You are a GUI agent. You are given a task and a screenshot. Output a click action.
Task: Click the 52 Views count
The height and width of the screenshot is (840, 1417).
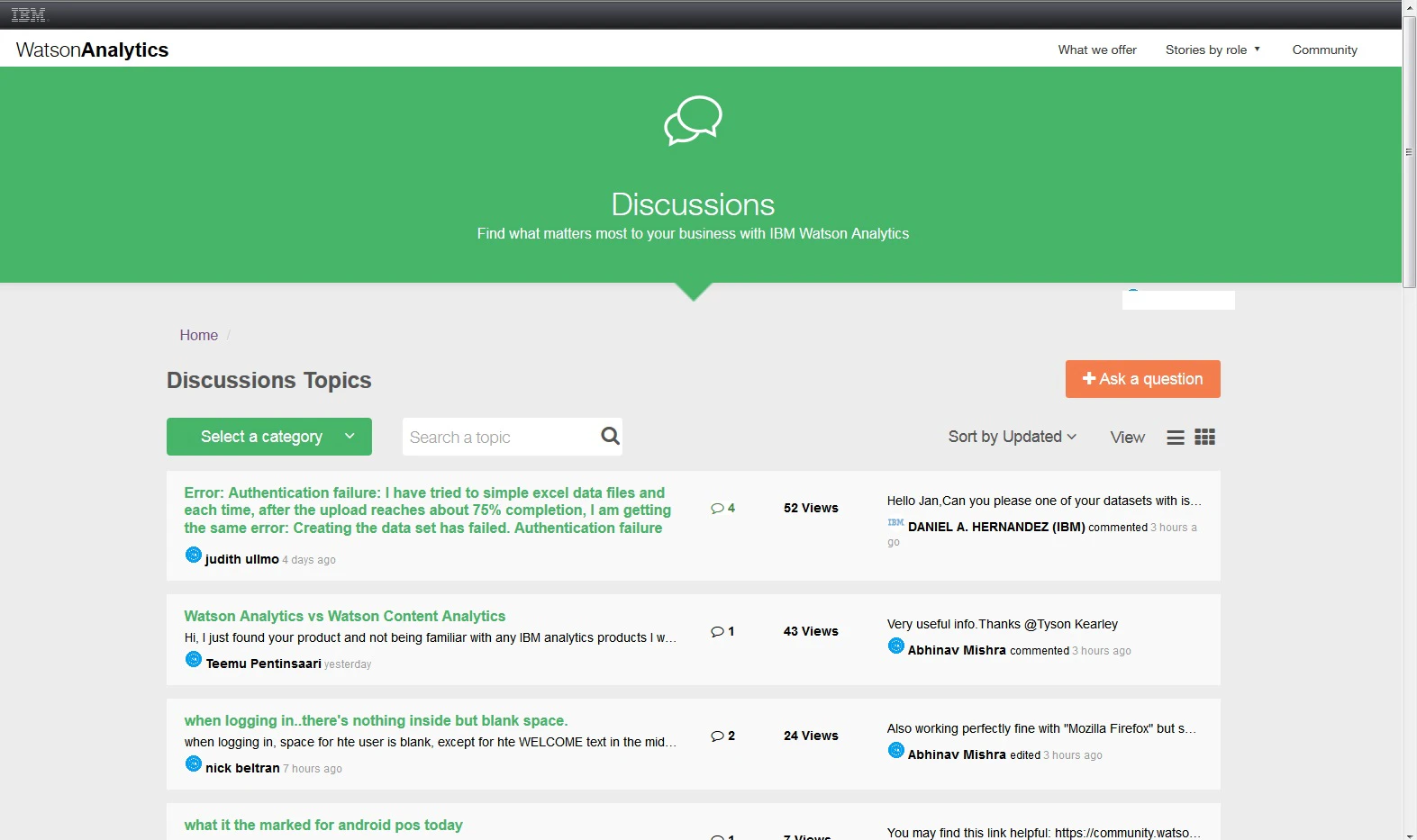[x=811, y=508]
